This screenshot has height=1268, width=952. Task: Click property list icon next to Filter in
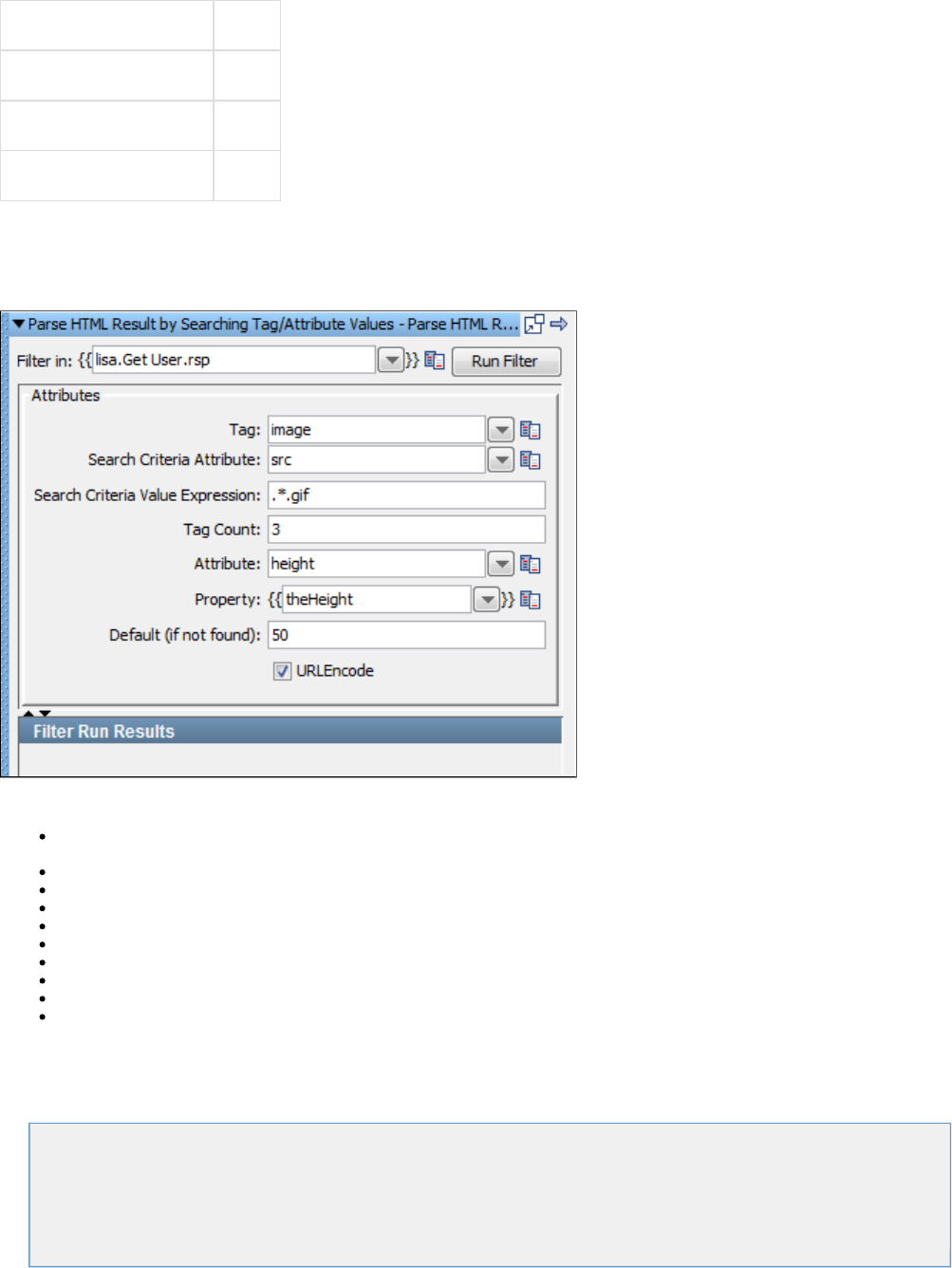435,361
